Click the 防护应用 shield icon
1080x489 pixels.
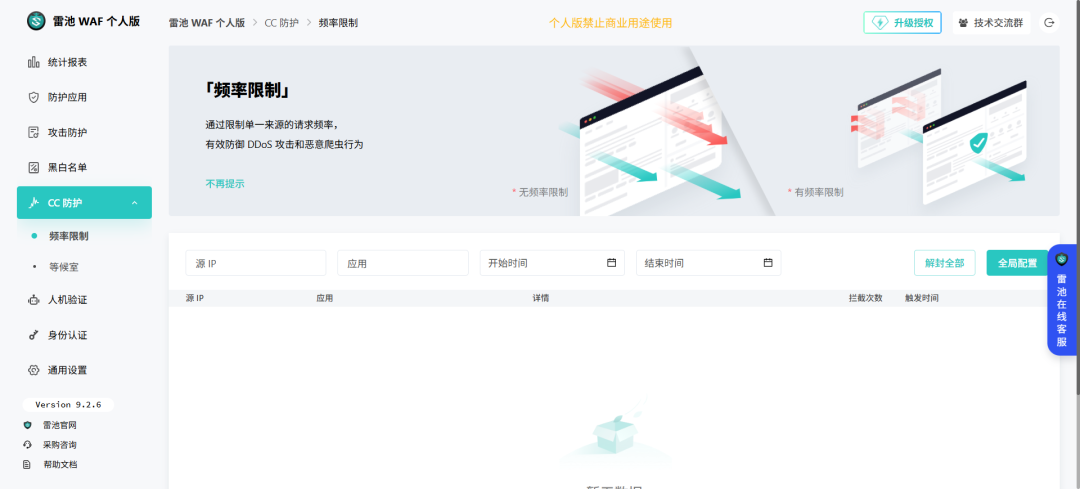pos(34,98)
